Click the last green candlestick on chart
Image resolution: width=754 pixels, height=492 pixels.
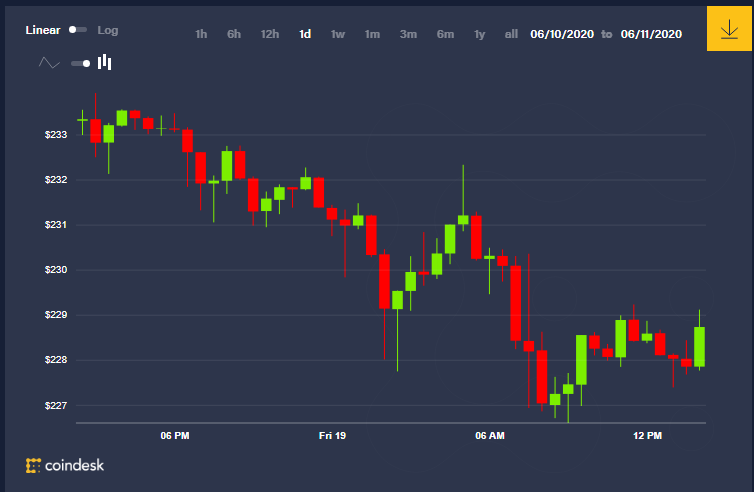tap(699, 346)
